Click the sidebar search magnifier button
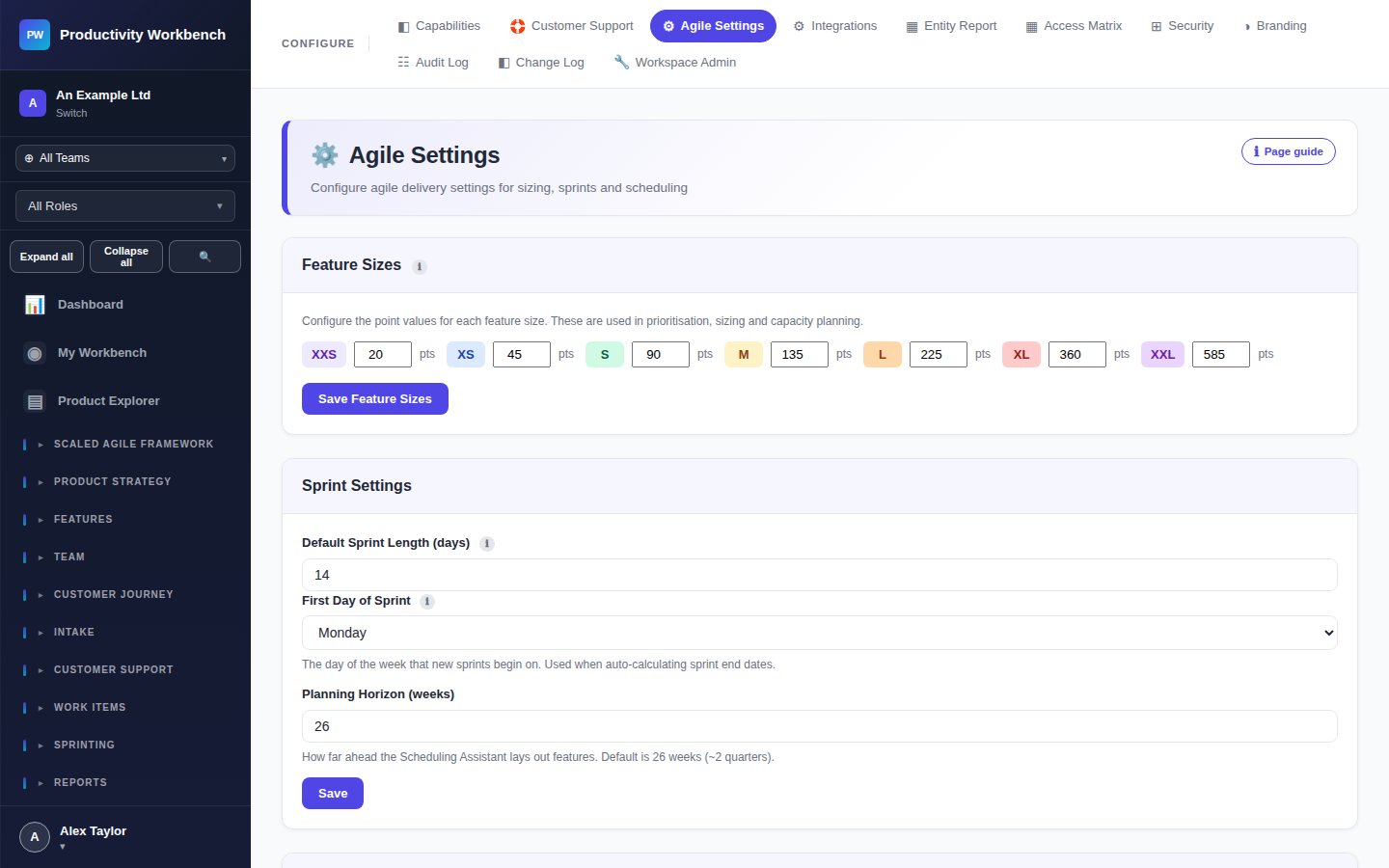Viewport: 1389px width, 868px height. (x=204, y=257)
